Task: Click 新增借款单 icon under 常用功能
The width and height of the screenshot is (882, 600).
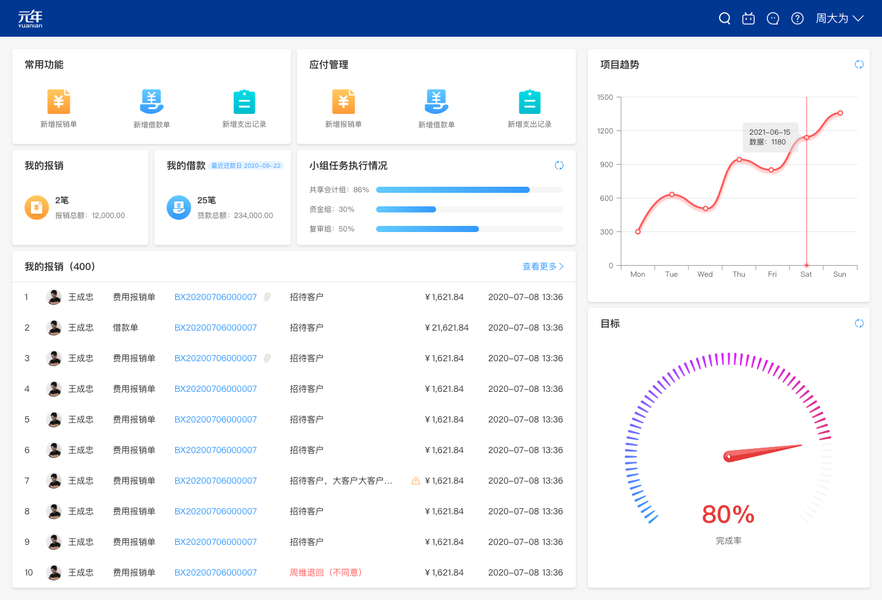Action: [151, 102]
